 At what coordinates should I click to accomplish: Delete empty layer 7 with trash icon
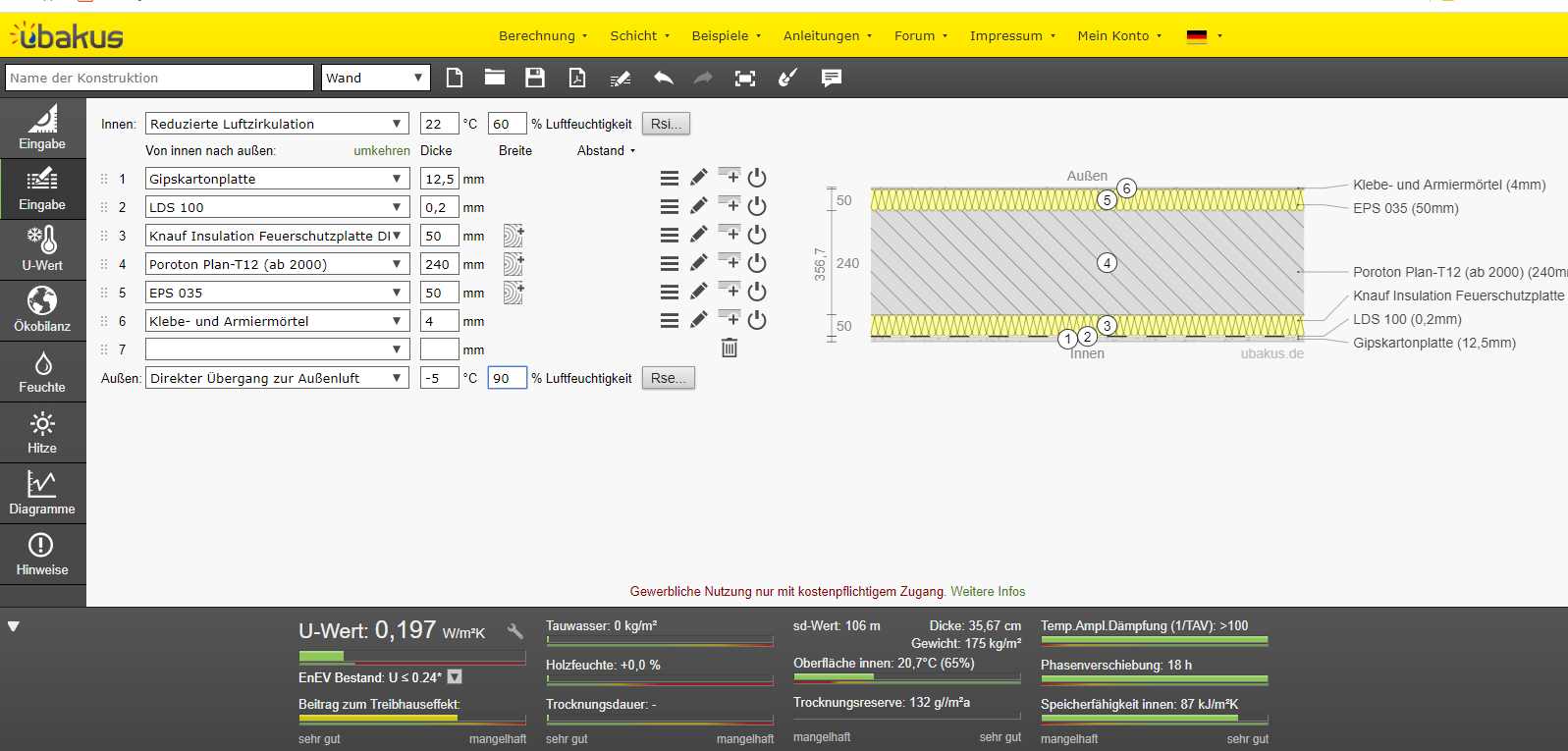(730, 348)
